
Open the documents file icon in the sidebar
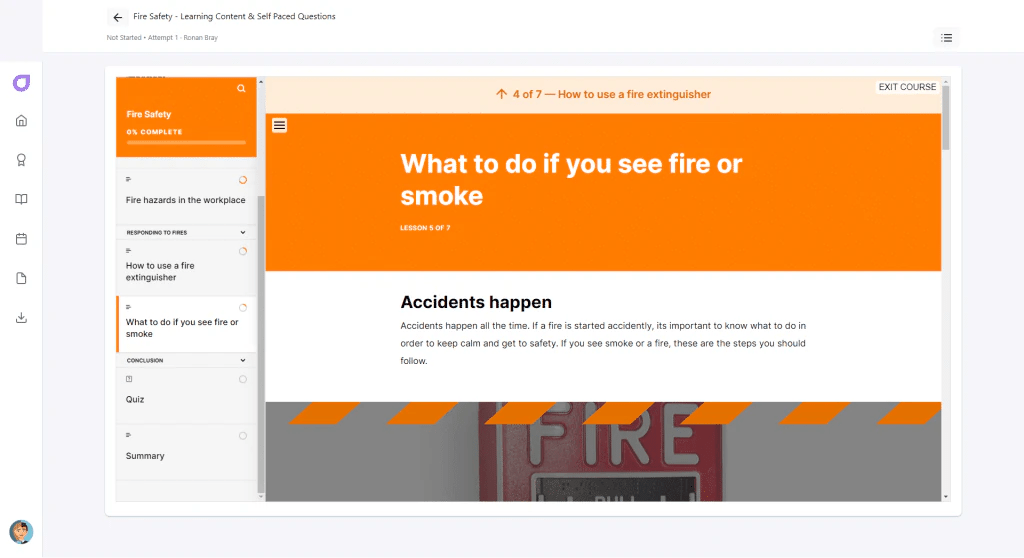coord(22,278)
